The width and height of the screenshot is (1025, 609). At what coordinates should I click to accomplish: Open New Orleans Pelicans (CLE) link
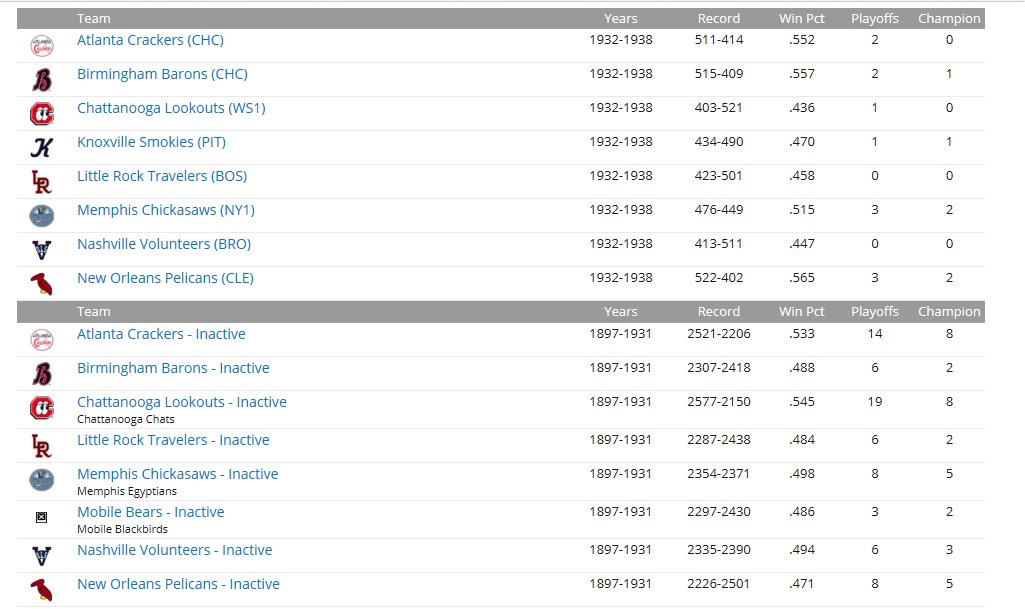[x=165, y=278]
